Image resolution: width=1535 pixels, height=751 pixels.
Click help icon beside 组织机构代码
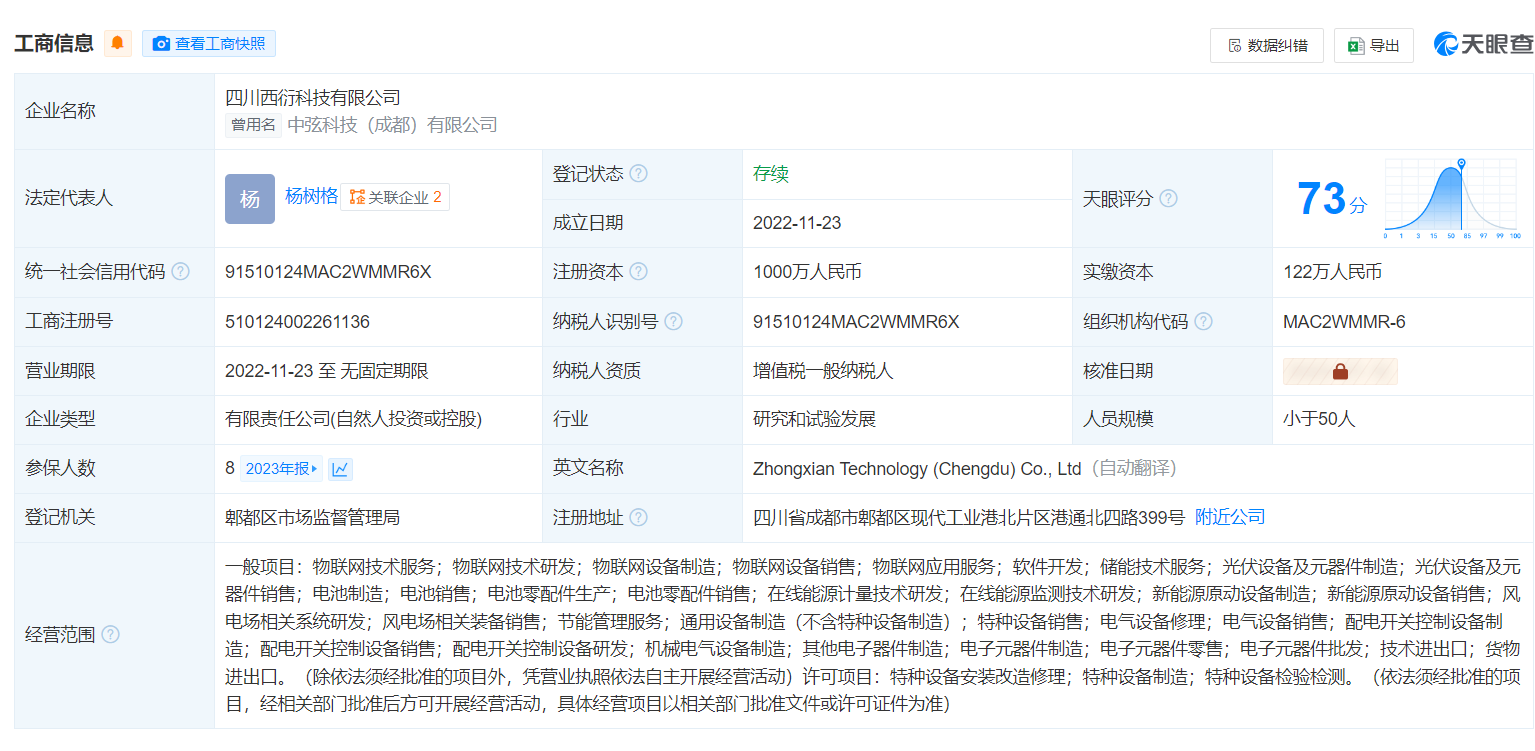(1203, 321)
